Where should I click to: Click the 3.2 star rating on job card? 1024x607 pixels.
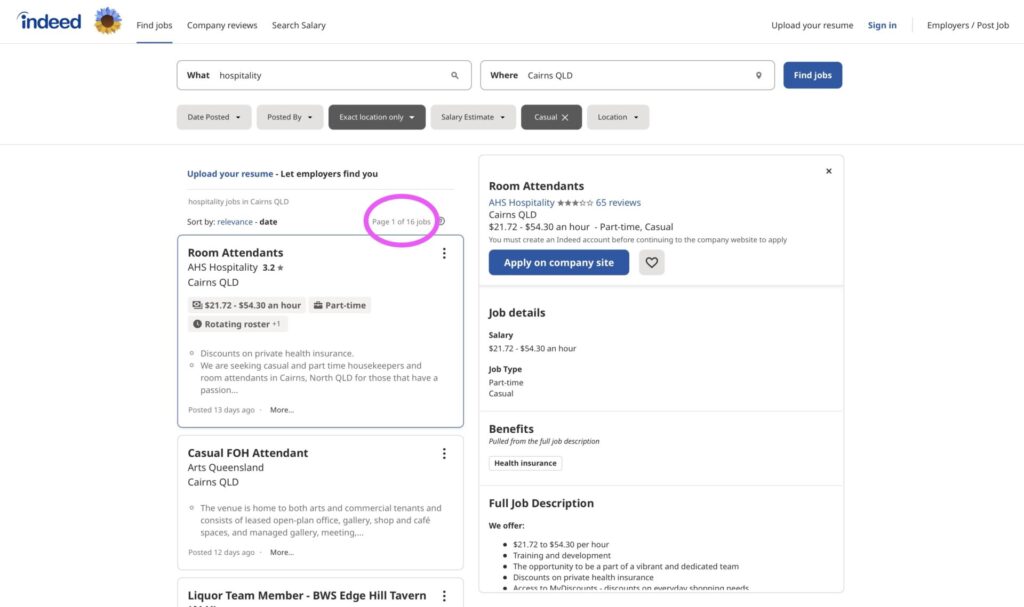(x=273, y=268)
